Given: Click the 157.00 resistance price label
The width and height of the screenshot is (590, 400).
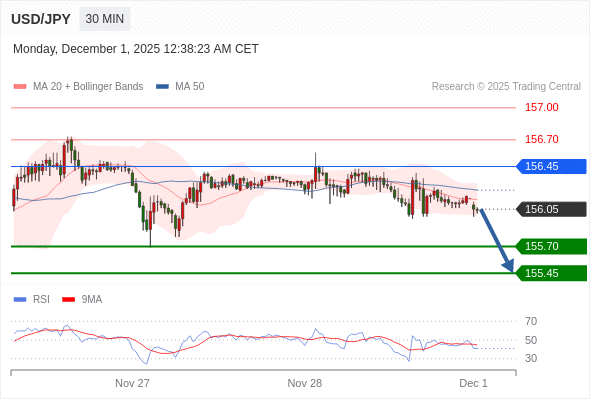Looking at the screenshot, I should [541, 107].
